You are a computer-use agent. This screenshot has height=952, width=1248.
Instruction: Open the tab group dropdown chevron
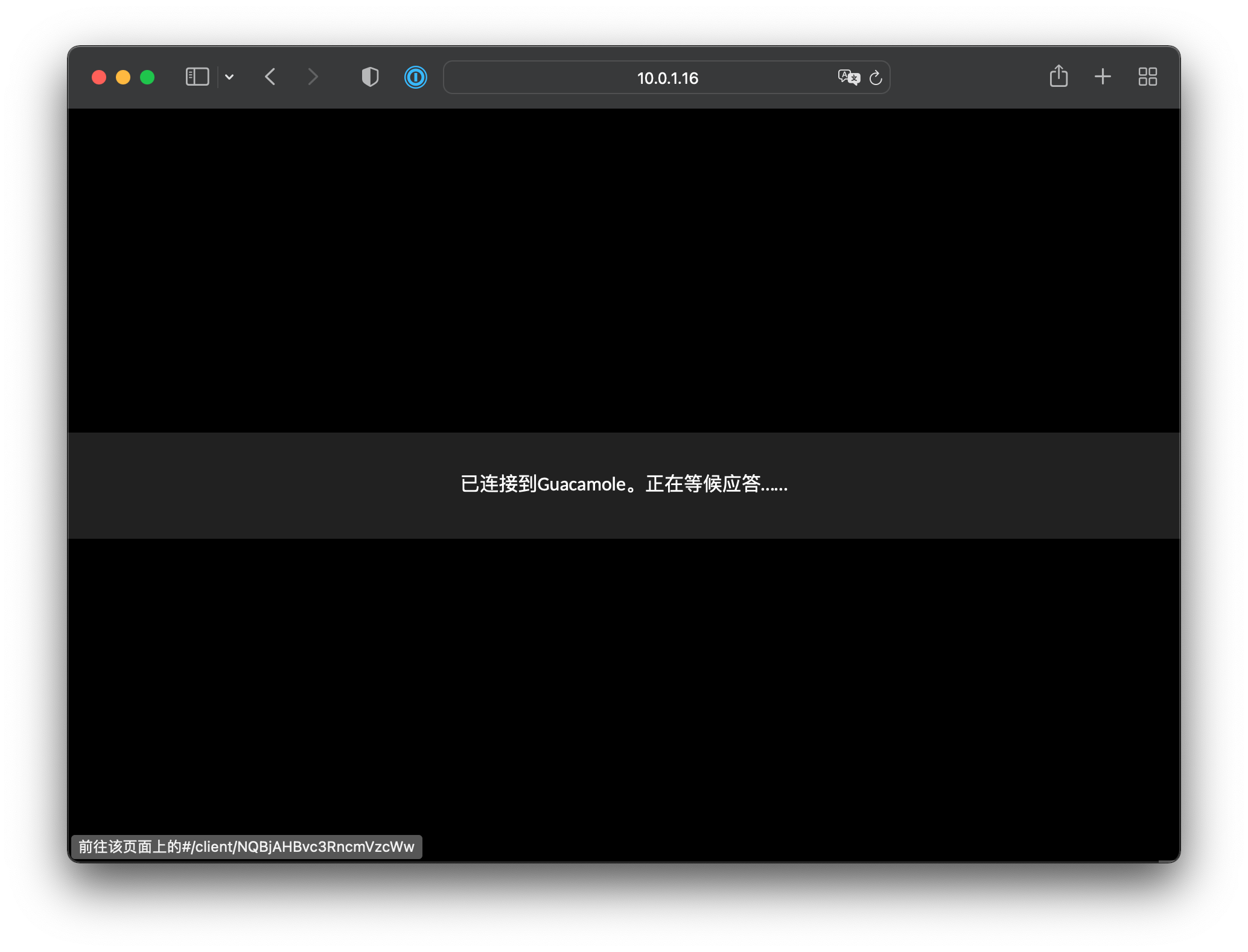[229, 77]
